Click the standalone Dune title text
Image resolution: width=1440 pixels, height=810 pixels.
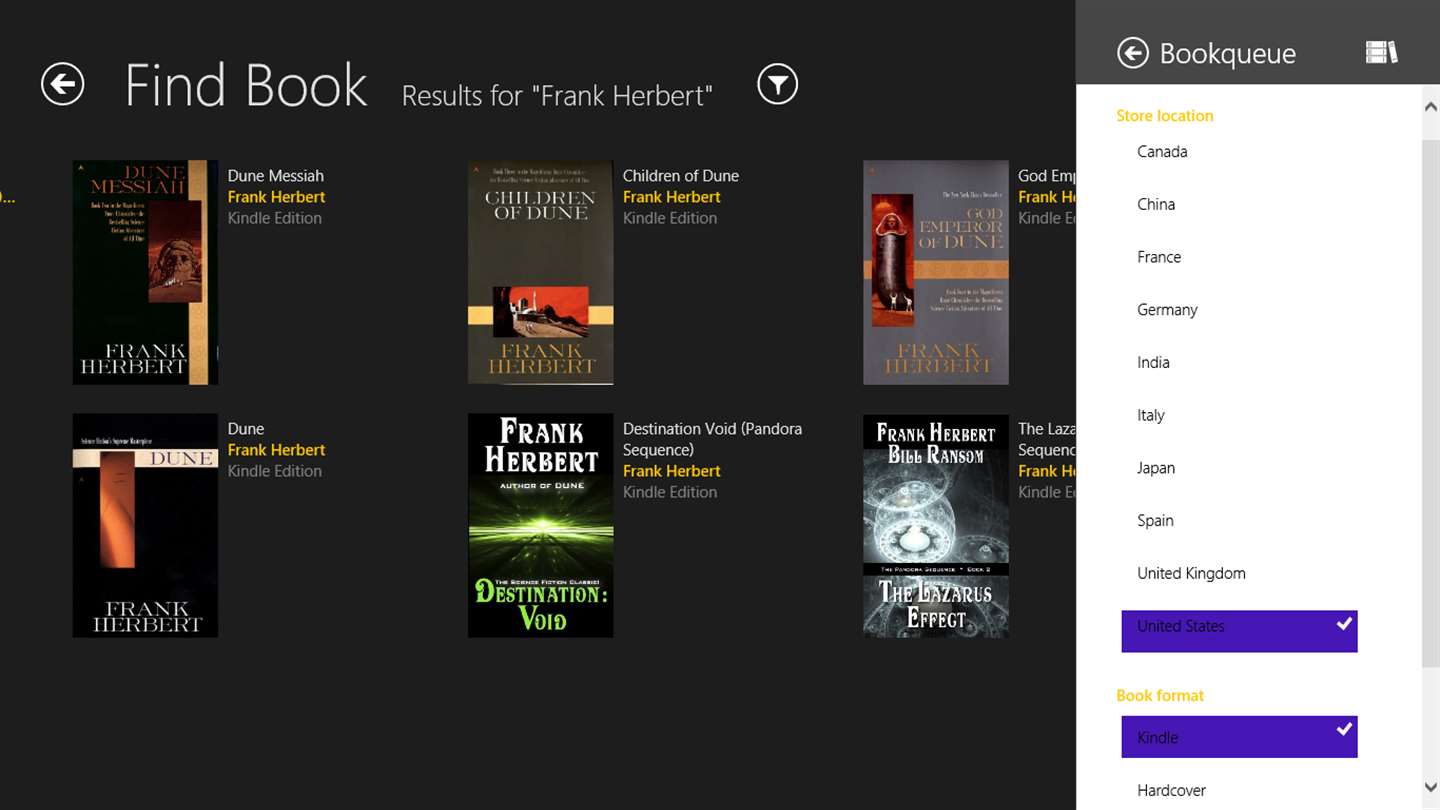point(246,429)
